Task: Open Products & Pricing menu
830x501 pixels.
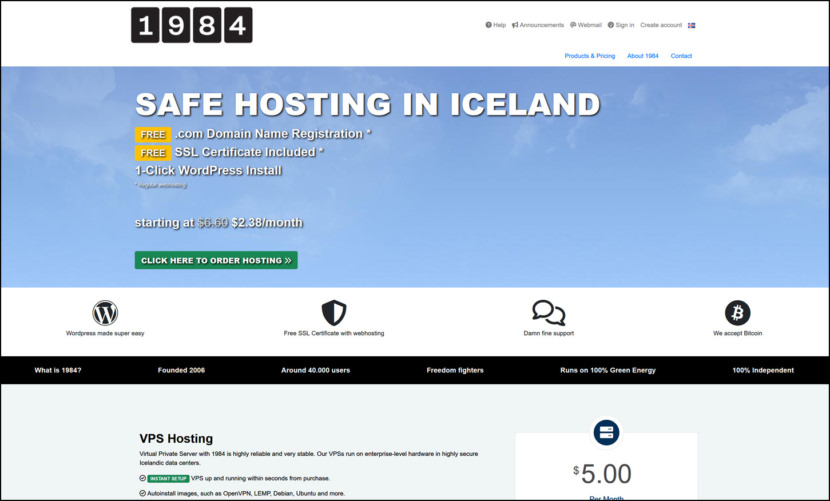Action: [590, 56]
